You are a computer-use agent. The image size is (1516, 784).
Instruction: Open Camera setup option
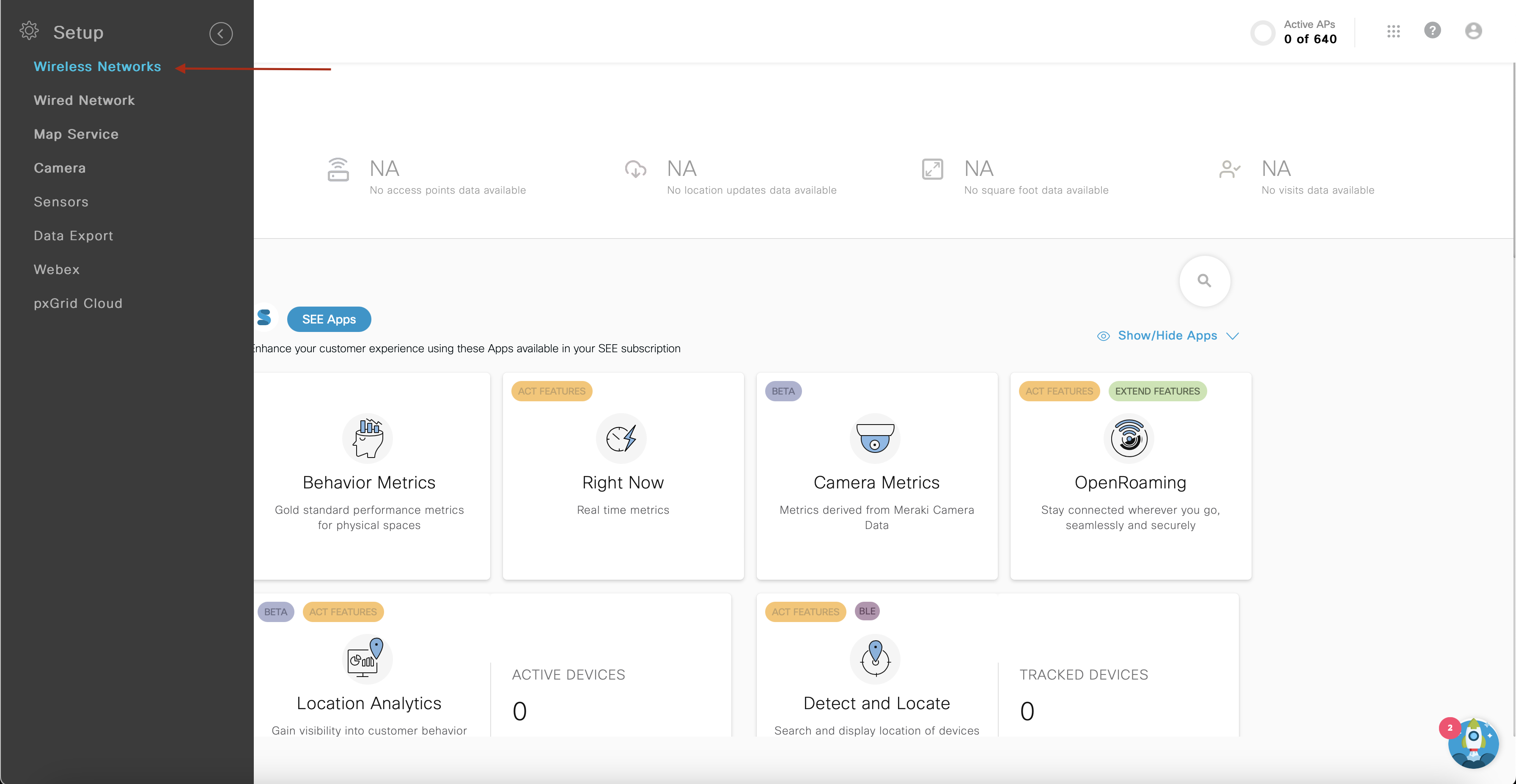[x=60, y=168]
